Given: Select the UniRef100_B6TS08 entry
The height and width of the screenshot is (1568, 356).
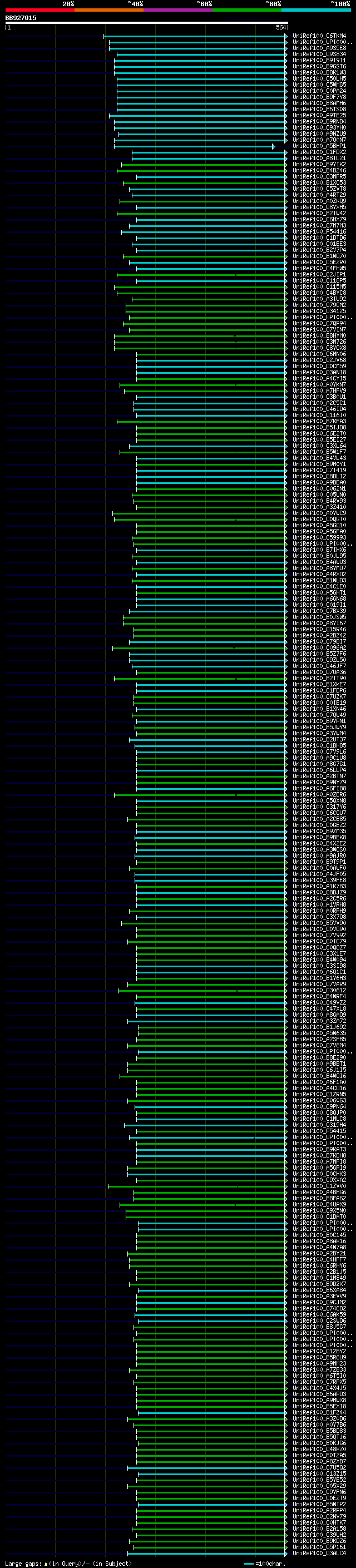Looking at the screenshot, I should 319,109.
